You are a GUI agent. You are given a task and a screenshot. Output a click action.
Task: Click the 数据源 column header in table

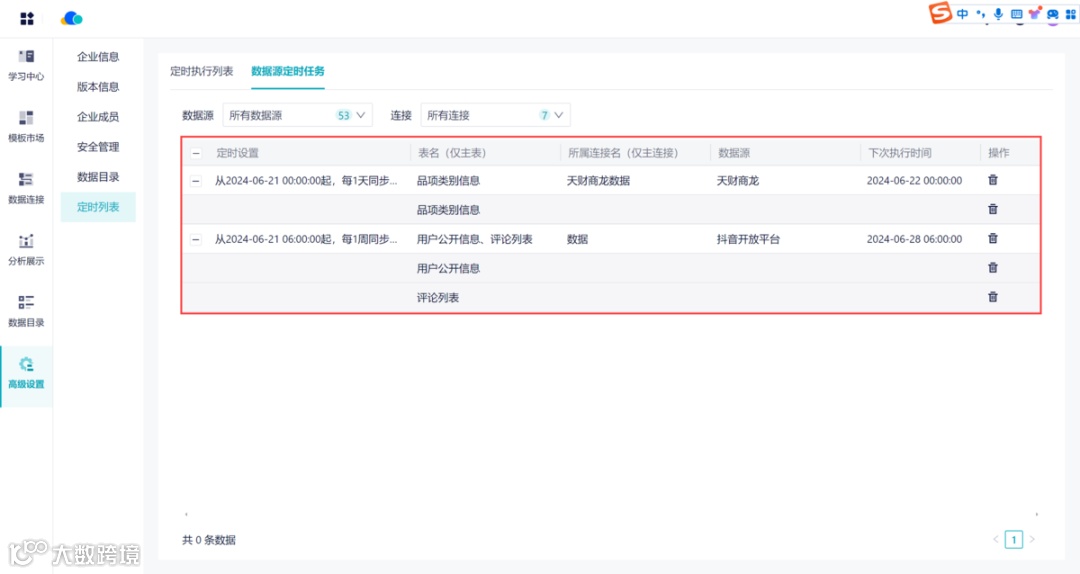pos(734,153)
